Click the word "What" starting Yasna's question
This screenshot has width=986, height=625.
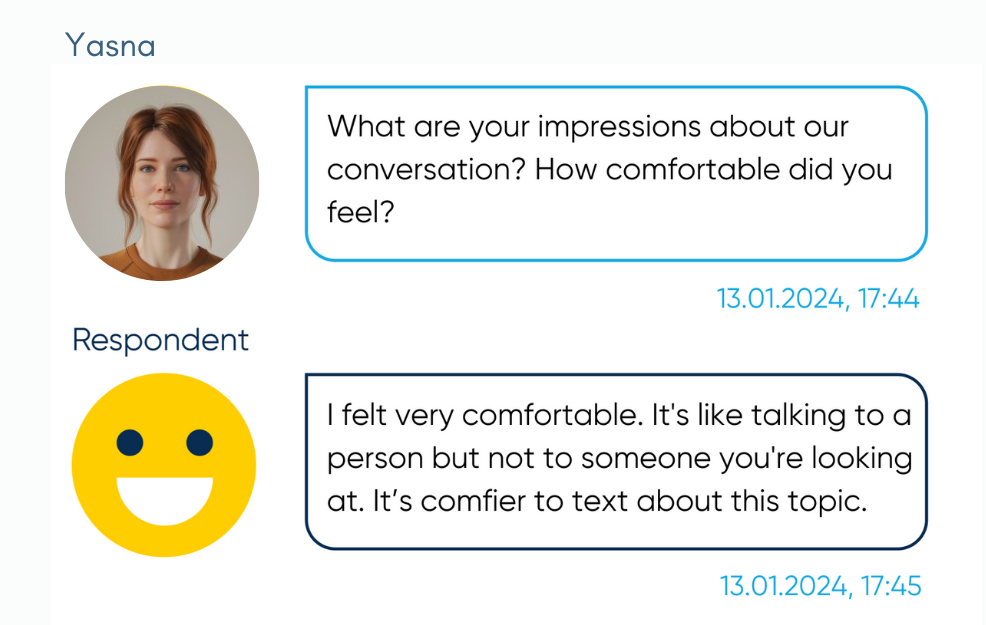point(367,126)
